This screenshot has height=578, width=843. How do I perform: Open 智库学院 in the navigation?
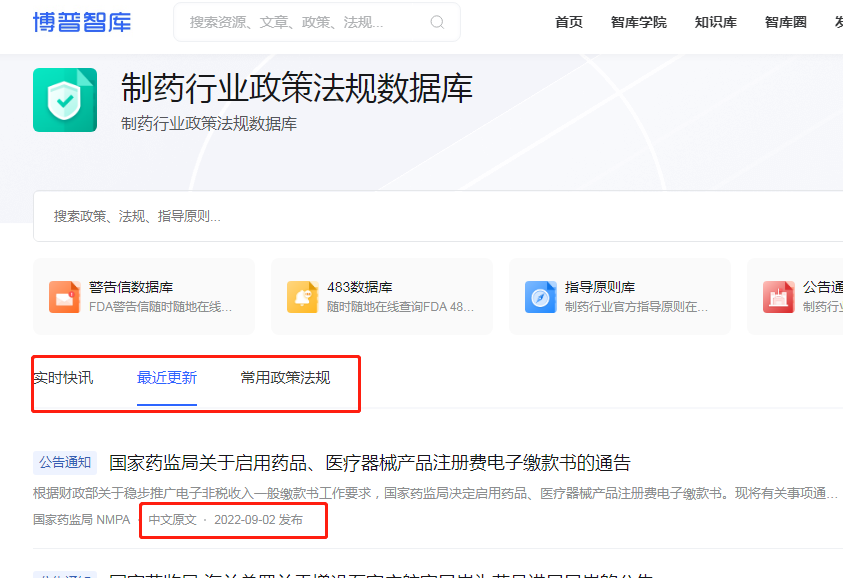click(x=639, y=22)
